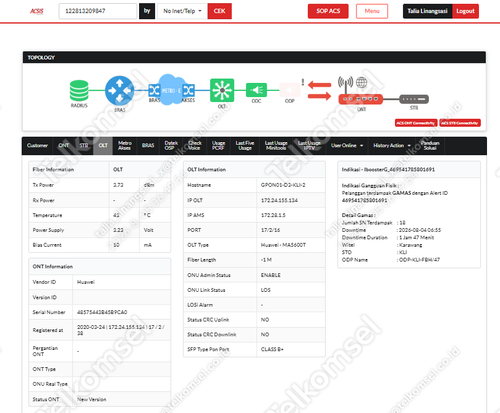Click Power Supply value 3.23

point(118,230)
